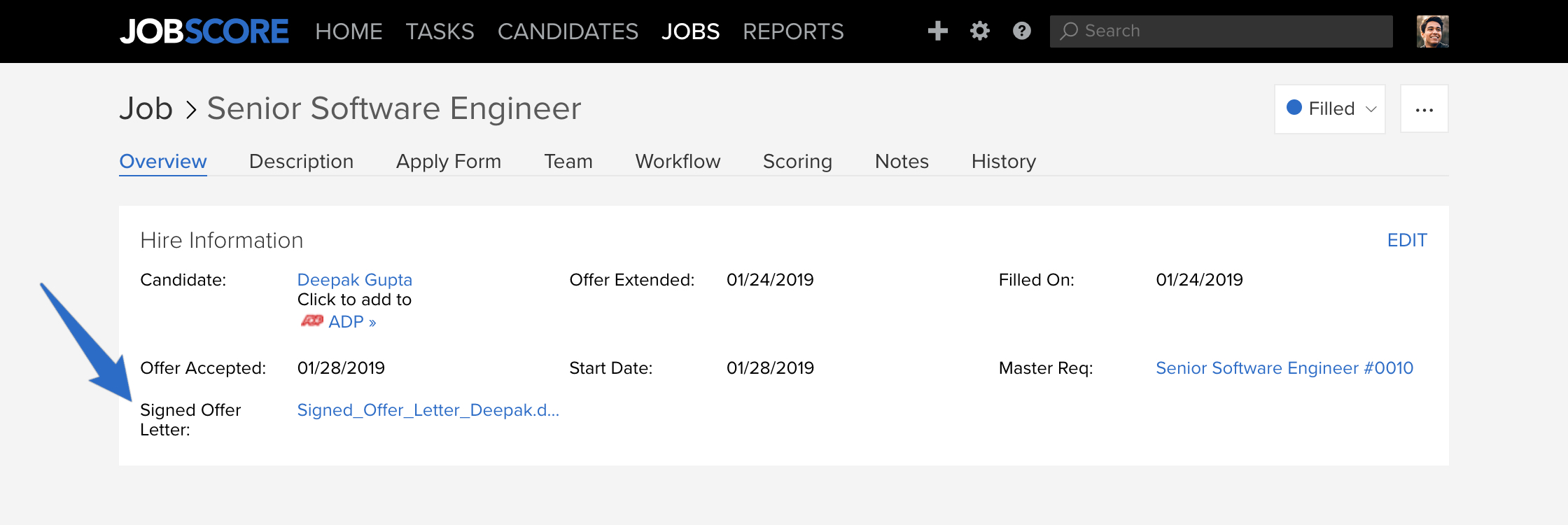Image resolution: width=1568 pixels, height=525 pixels.
Task: Open settings gear icon
Action: coord(980,31)
